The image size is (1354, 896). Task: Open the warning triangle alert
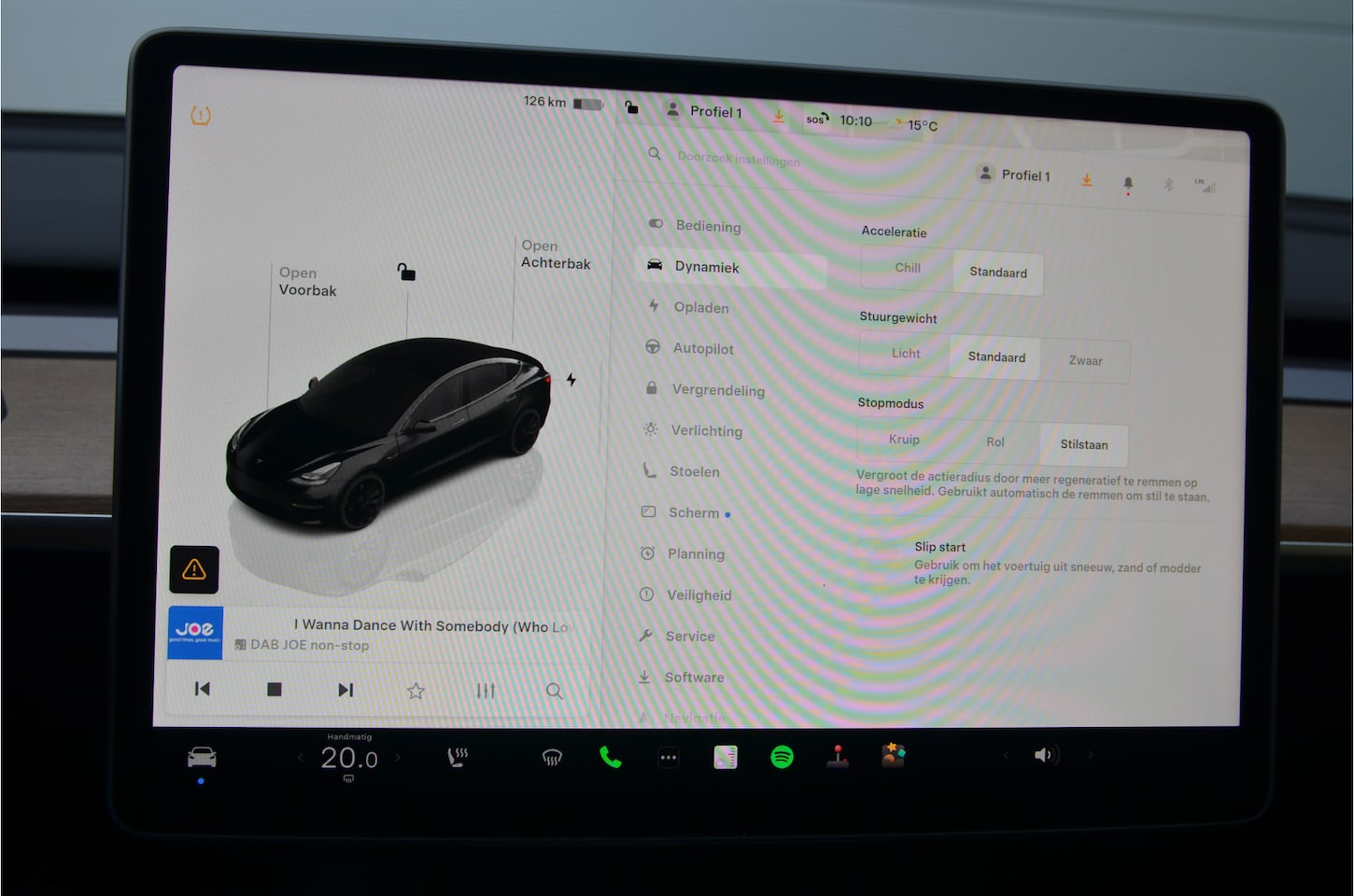(x=194, y=569)
